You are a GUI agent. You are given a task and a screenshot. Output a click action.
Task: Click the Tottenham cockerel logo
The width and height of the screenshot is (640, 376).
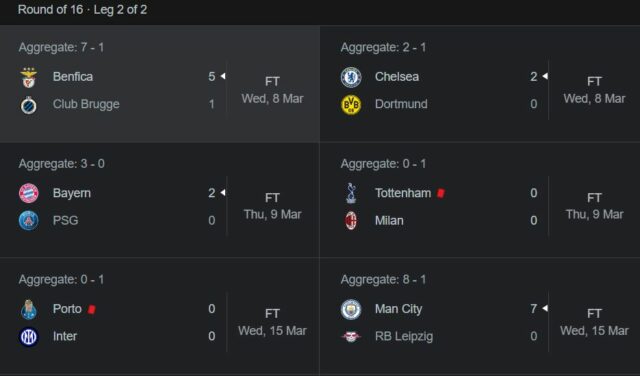[351, 193]
